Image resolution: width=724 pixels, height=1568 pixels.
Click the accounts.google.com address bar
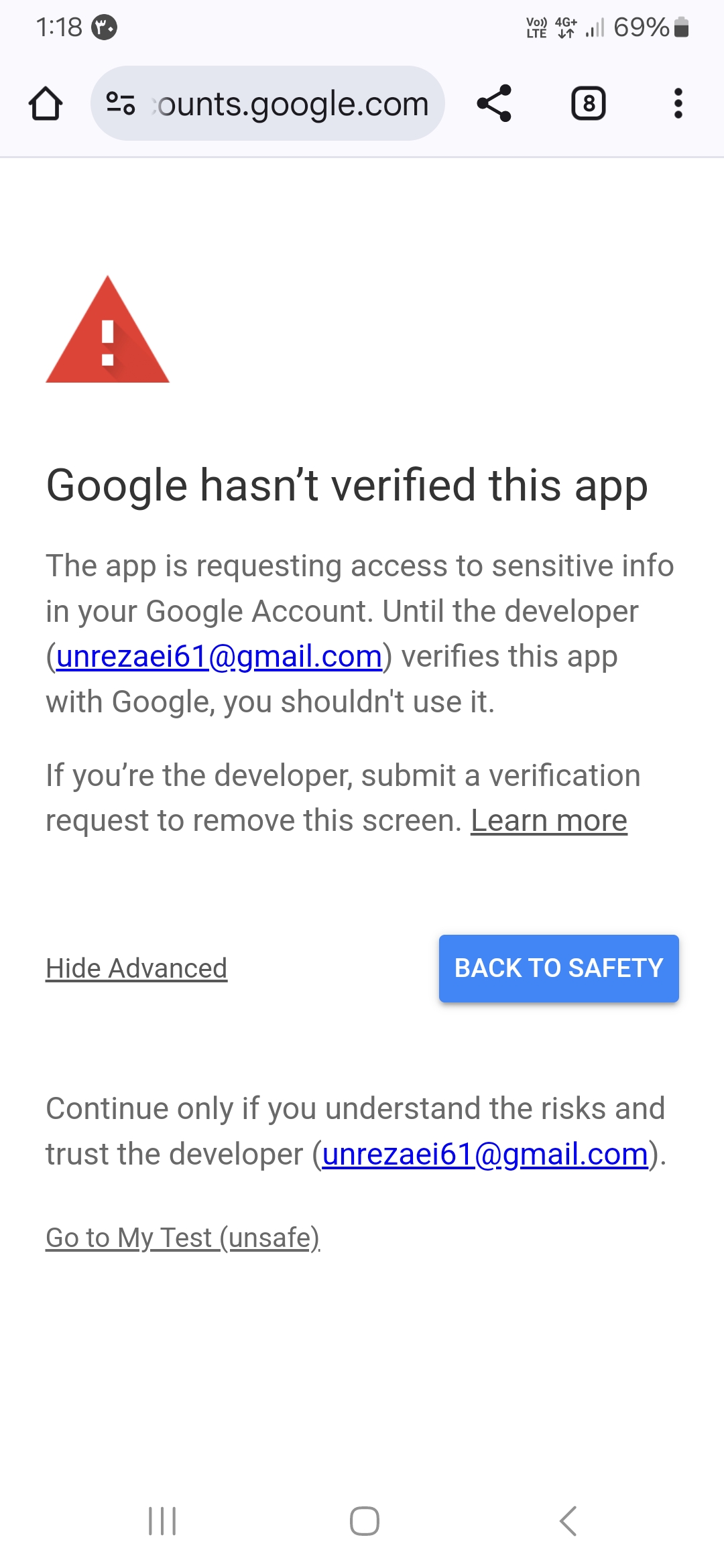(292, 104)
